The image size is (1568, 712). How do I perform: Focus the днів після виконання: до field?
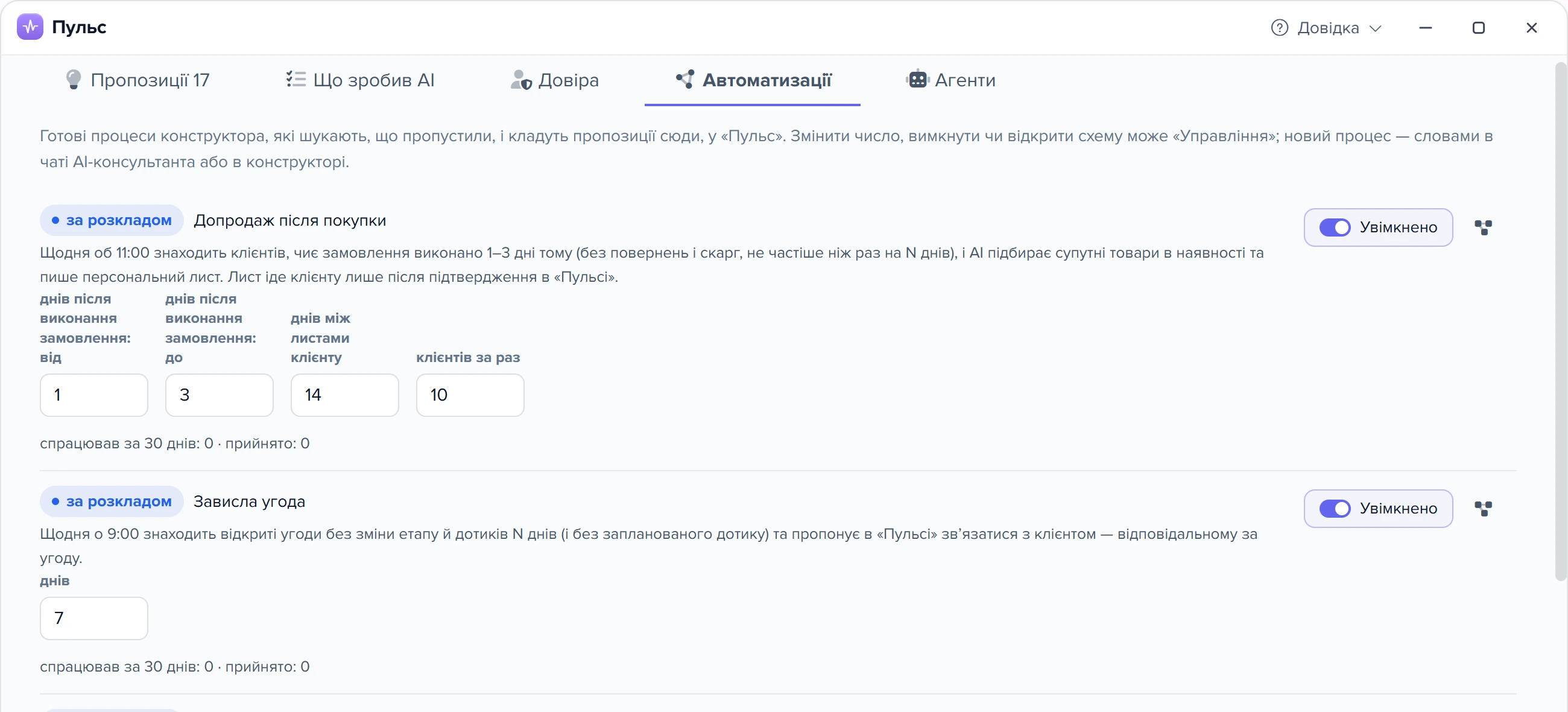tap(219, 395)
